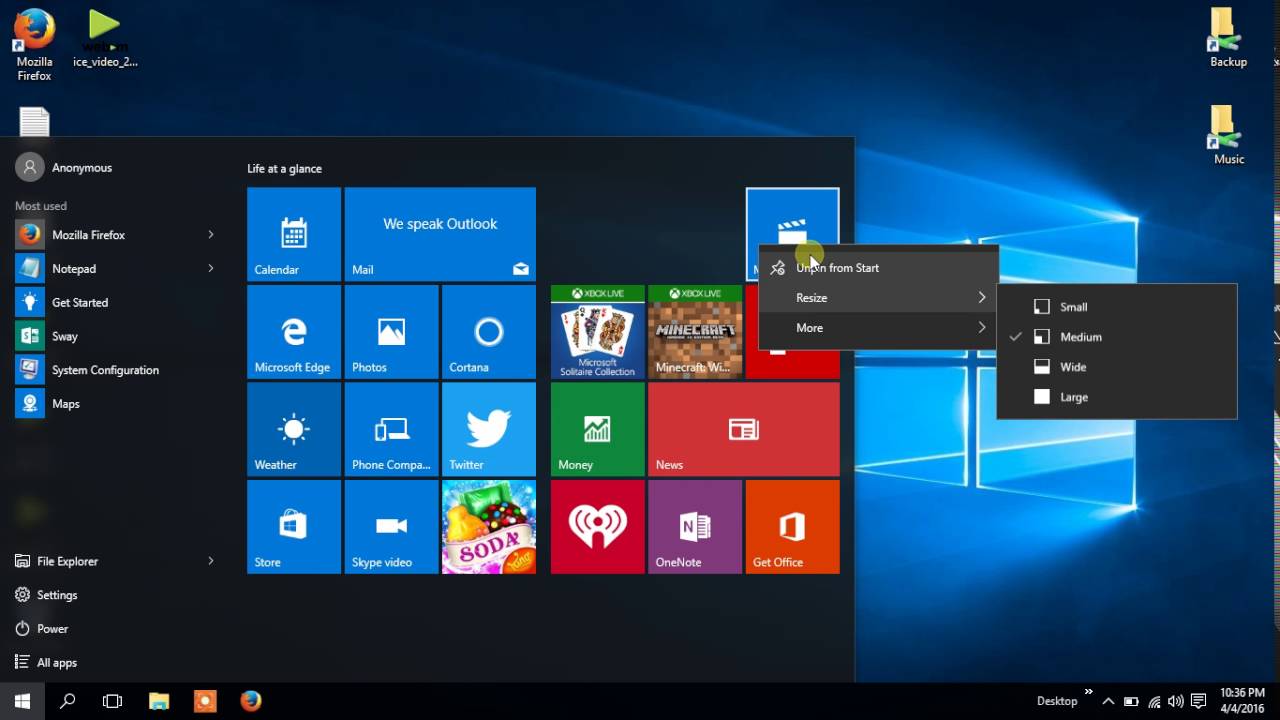This screenshot has height=720, width=1280.
Task: Open the Phone Companion tile
Action: (391, 429)
